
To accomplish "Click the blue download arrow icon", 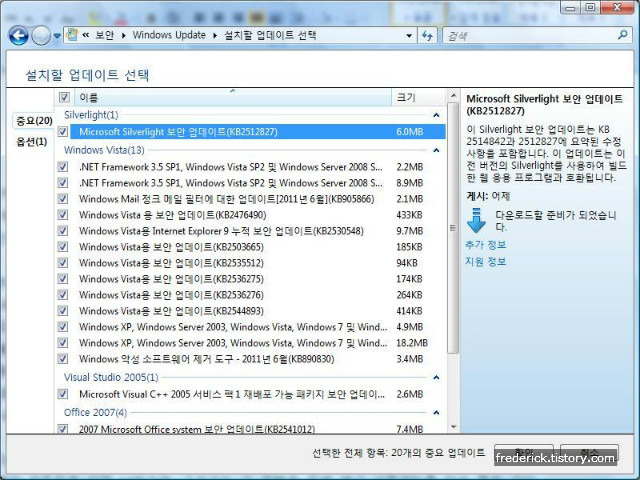I will pyautogui.click(x=476, y=220).
